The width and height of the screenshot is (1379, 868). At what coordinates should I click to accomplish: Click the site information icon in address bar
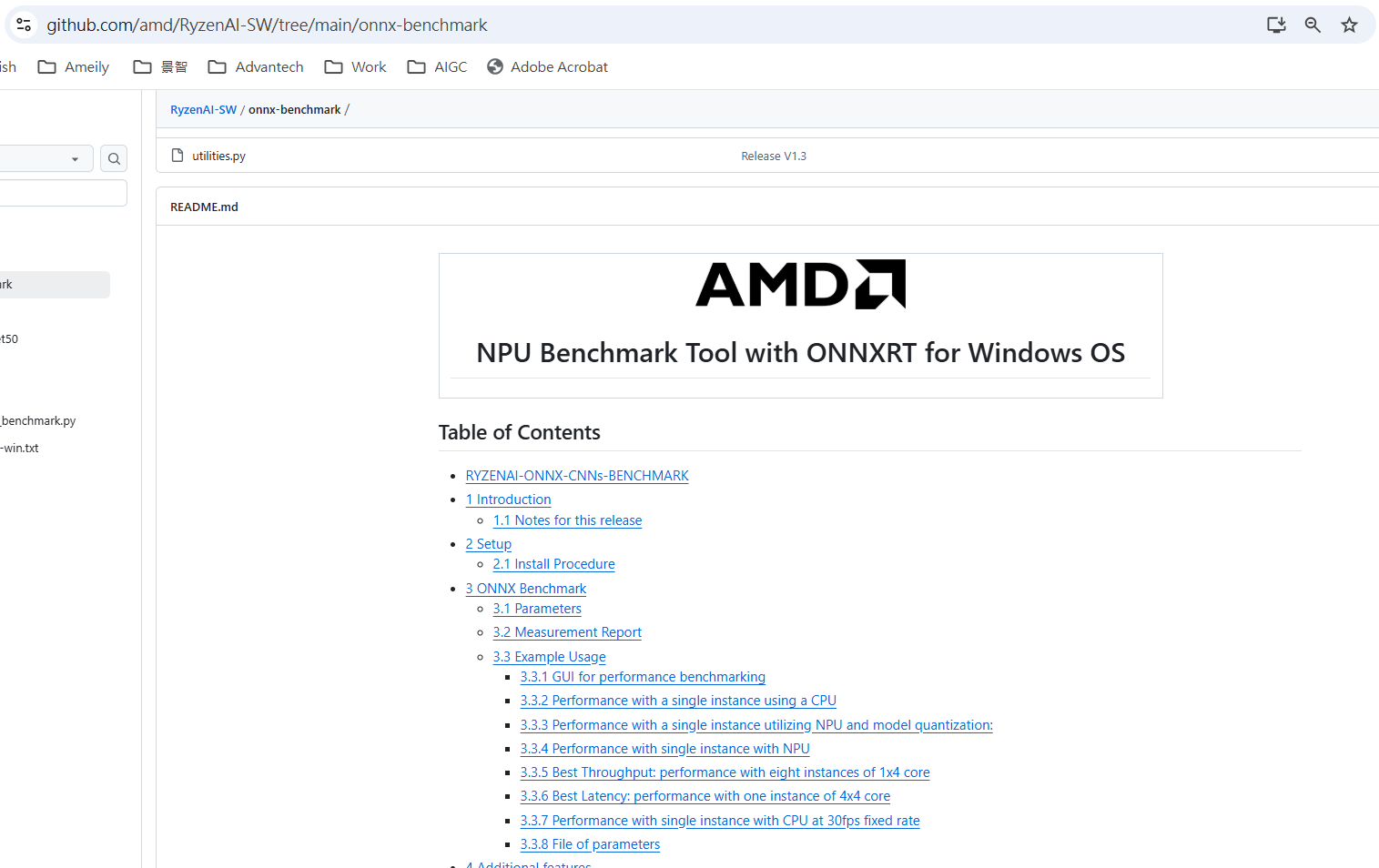(x=25, y=25)
